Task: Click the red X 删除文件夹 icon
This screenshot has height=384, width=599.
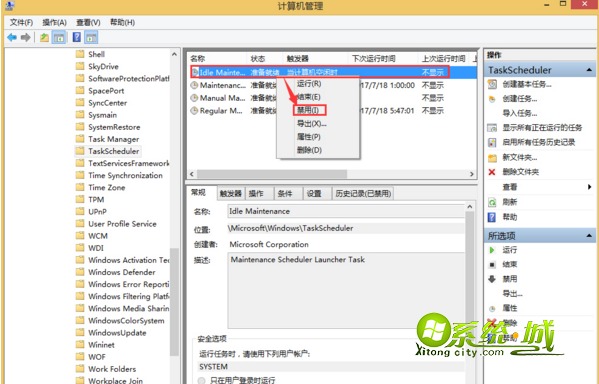Action: pos(492,172)
